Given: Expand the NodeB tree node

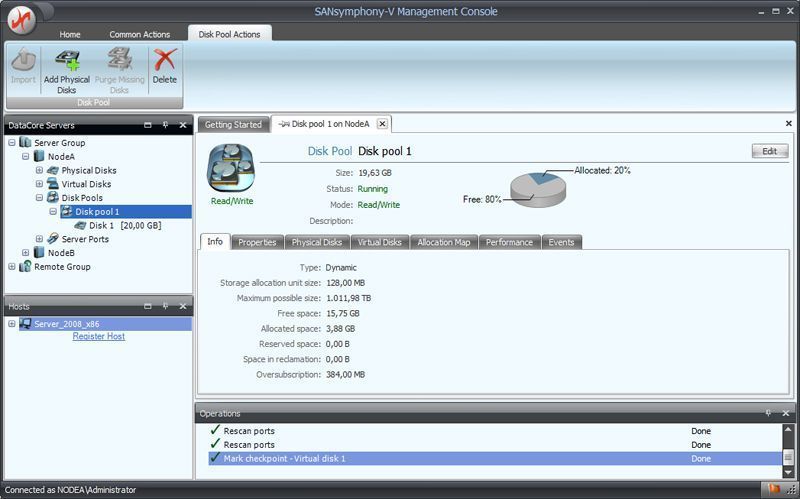Looking at the screenshot, I should (26, 253).
